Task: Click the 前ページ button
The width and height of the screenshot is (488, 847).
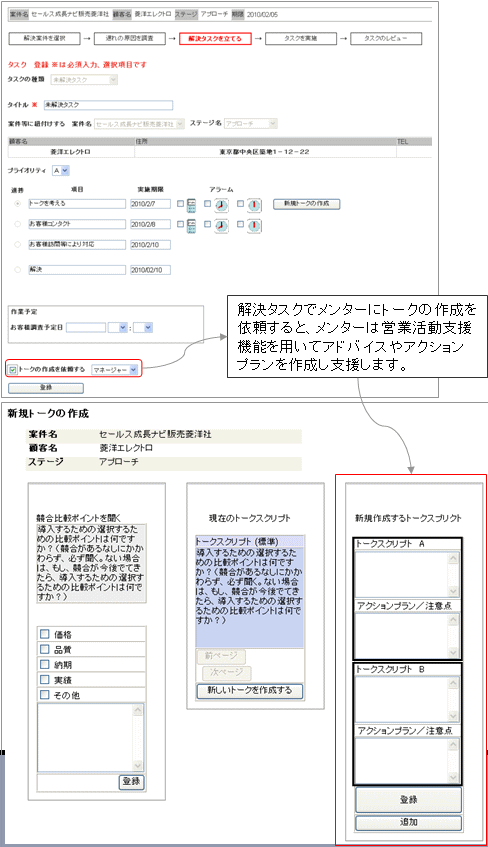Action: pyautogui.click(x=220, y=656)
